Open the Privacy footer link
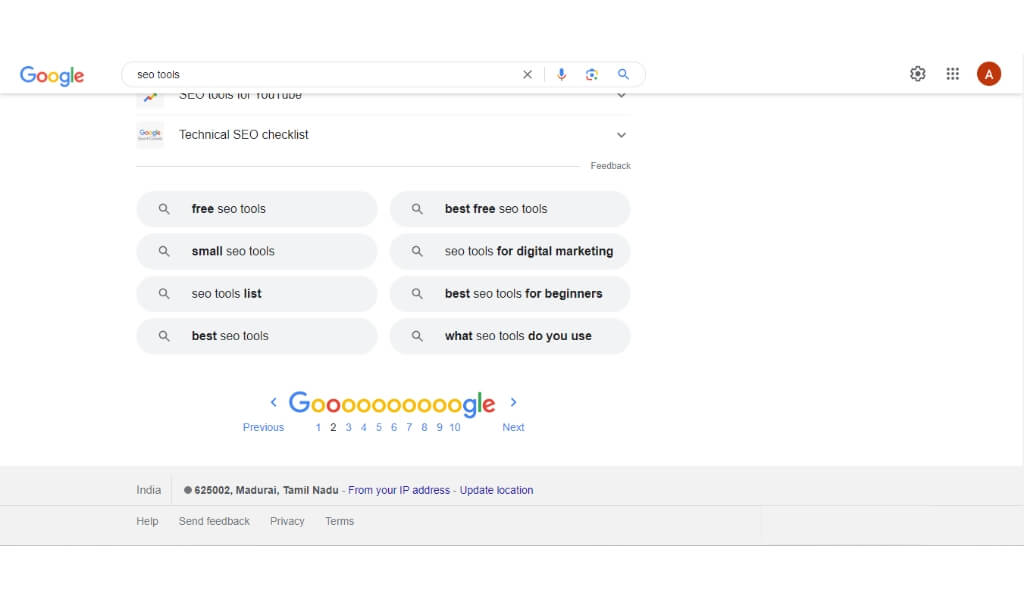 coord(287,522)
